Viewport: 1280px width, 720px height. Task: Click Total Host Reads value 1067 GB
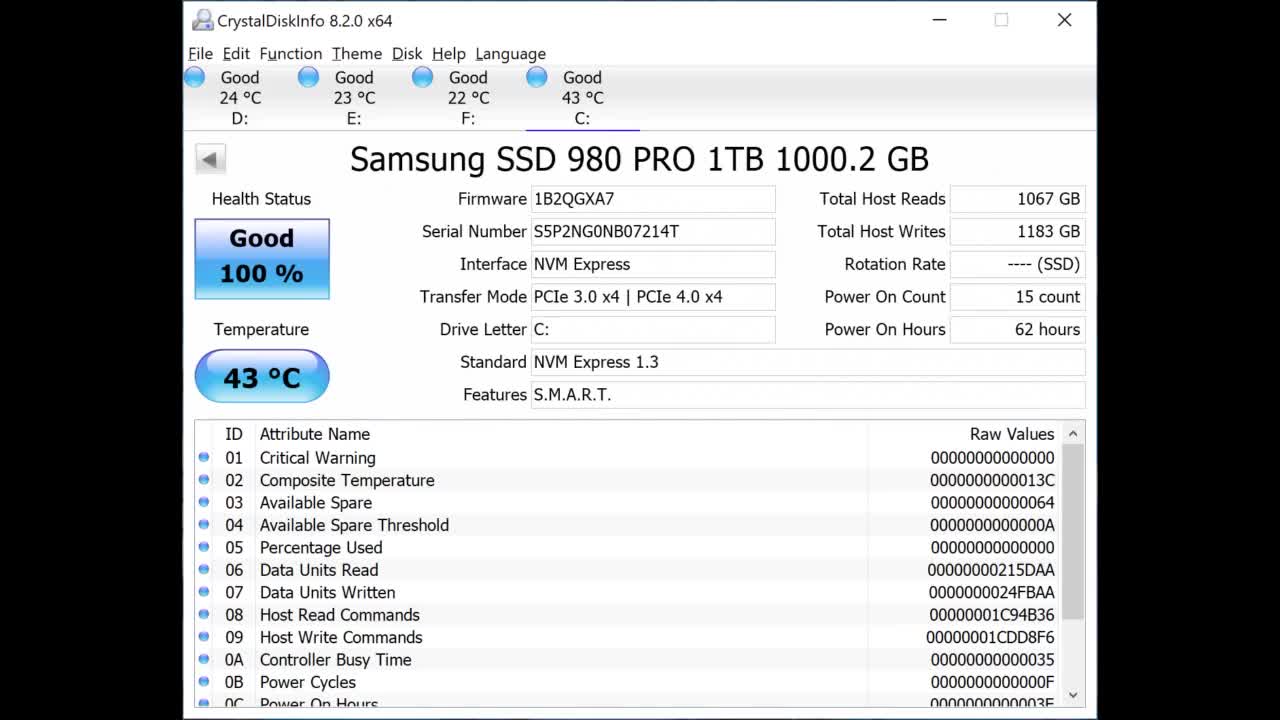tap(1017, 199)
